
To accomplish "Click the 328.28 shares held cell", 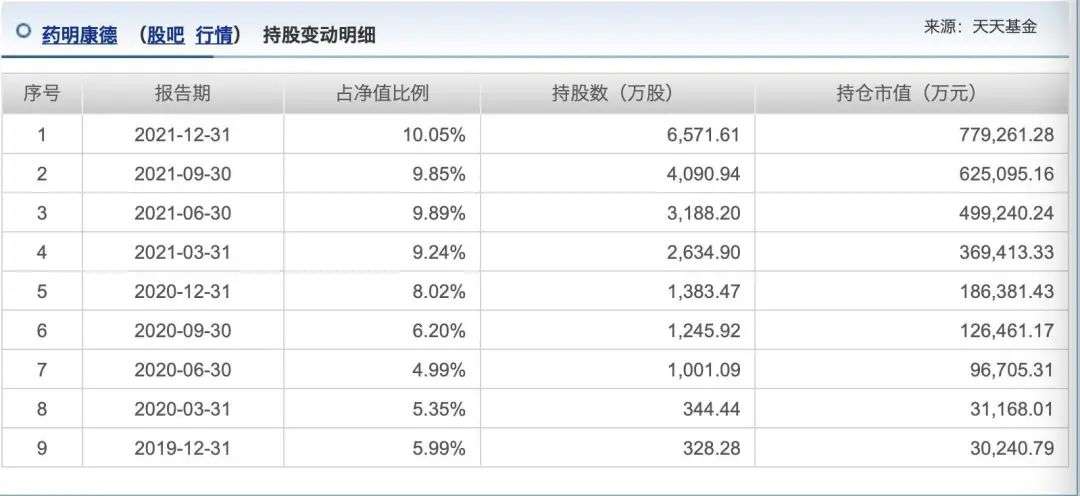I will 618,449.
